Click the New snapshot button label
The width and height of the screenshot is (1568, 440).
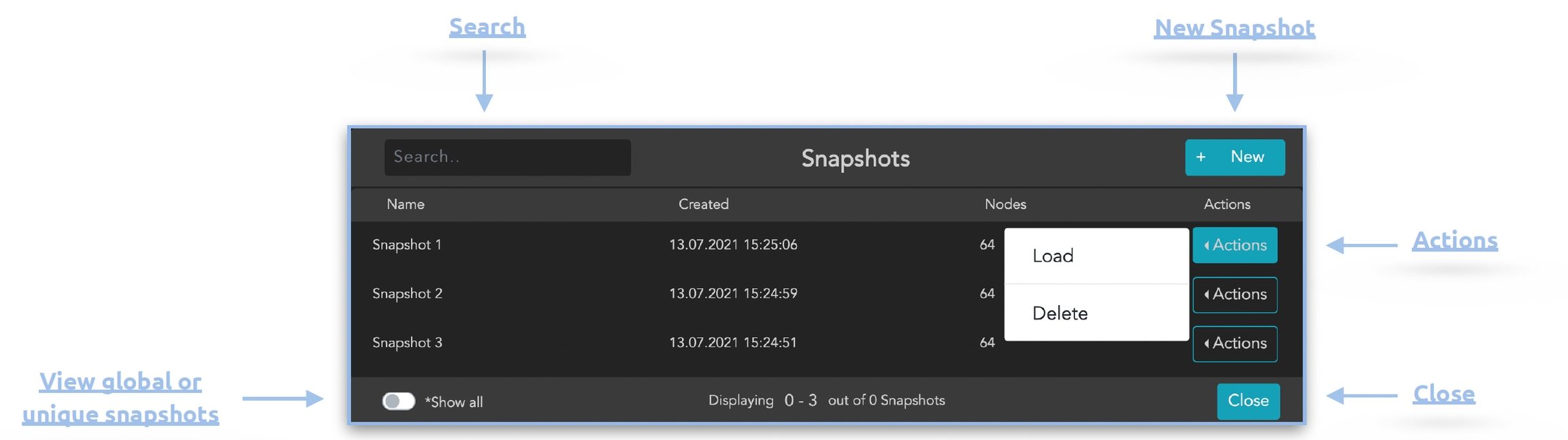point(1247,157)
